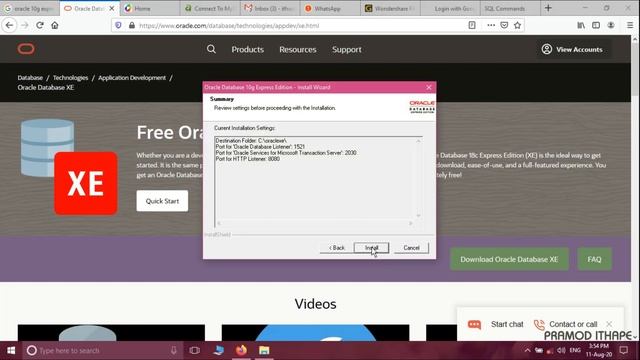Open the notification center icon
Screen dimensions: 640x360
623,350
